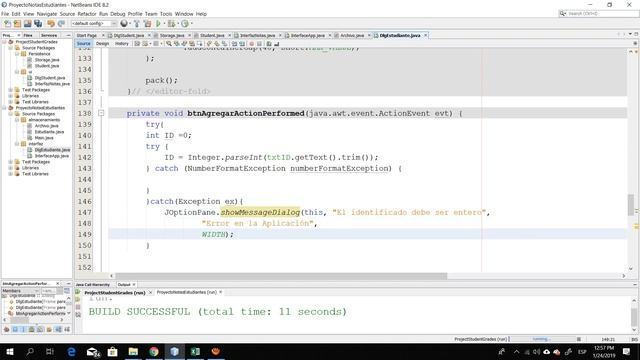Image resolution: width=640 pixels, height=360 pixels.
Task: Click the Clean and Build Project icon
Action: pyautogui.click(x=147, y=24)
